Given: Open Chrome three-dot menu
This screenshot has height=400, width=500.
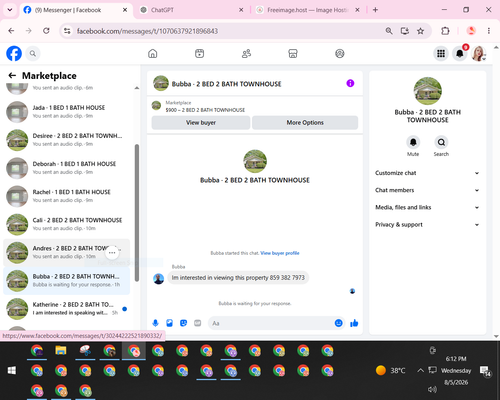Looking at the screenshot, I should tap(489, 31).
